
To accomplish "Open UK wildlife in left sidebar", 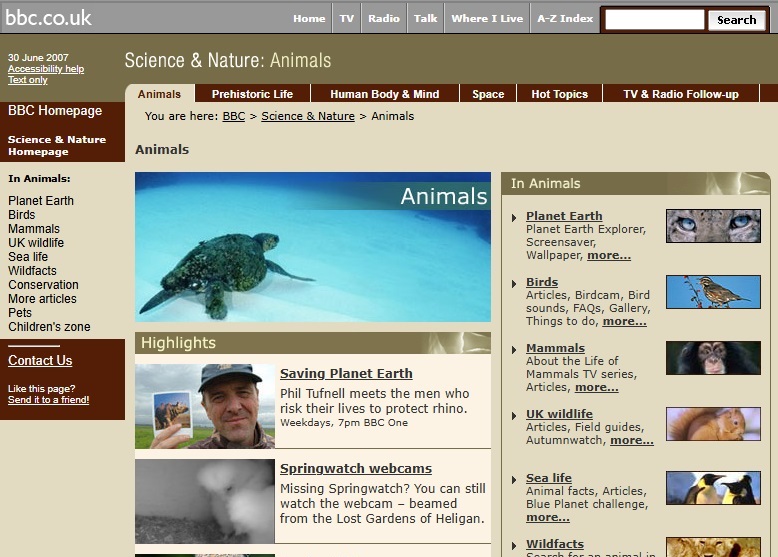I will (x=36, y=243).
